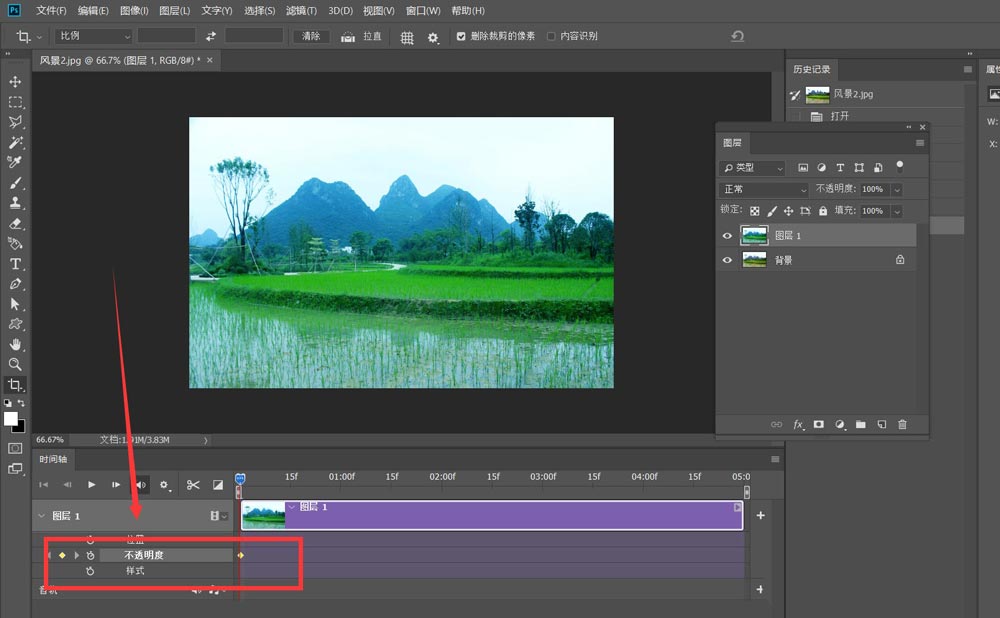Select the Path Selection tool
This screenshot has width=1000, height=618.
coord(15,304)
